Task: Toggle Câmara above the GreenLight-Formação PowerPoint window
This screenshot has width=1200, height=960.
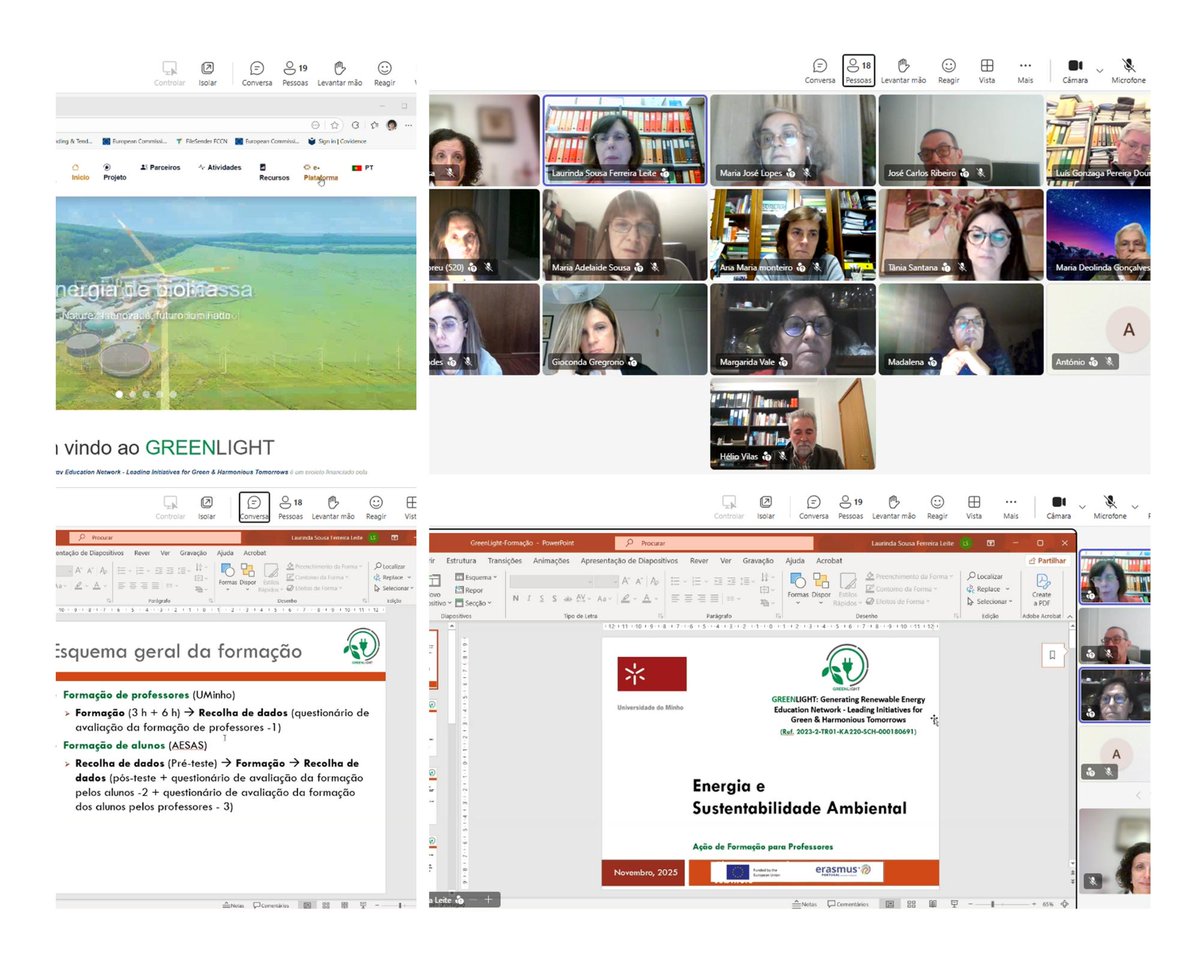Action: pos(1060,507)
